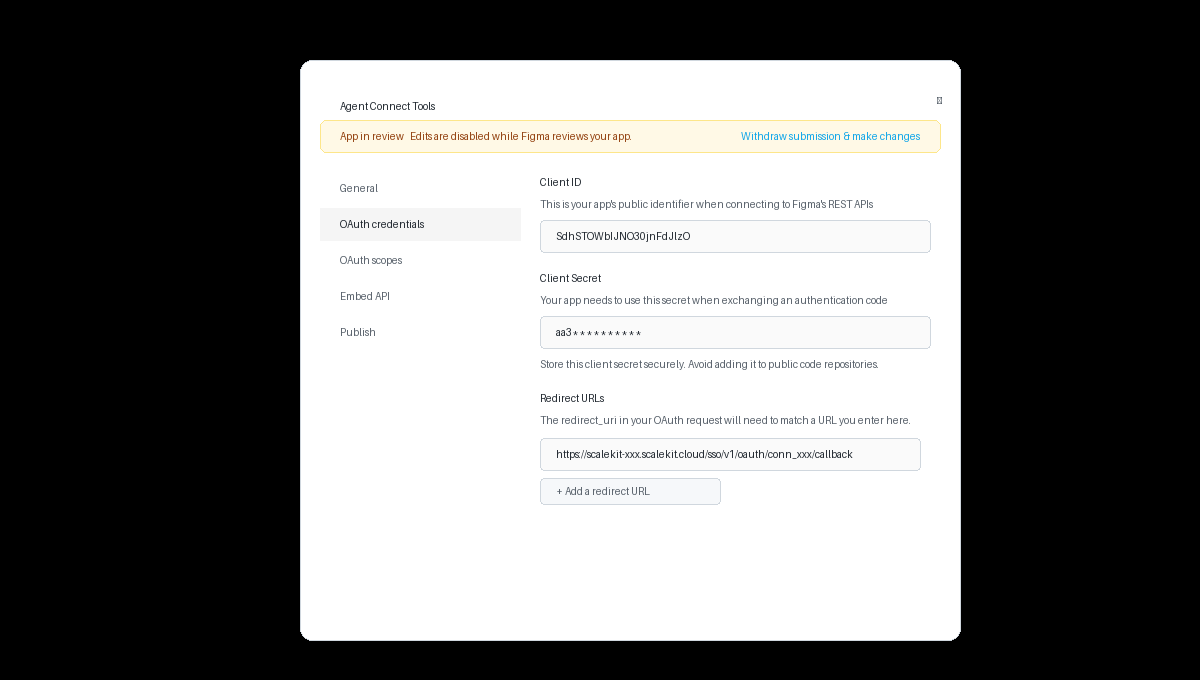Click the "Store this client secret securely" note
The width and height of the screenshot is (1200, 680).
709,364
